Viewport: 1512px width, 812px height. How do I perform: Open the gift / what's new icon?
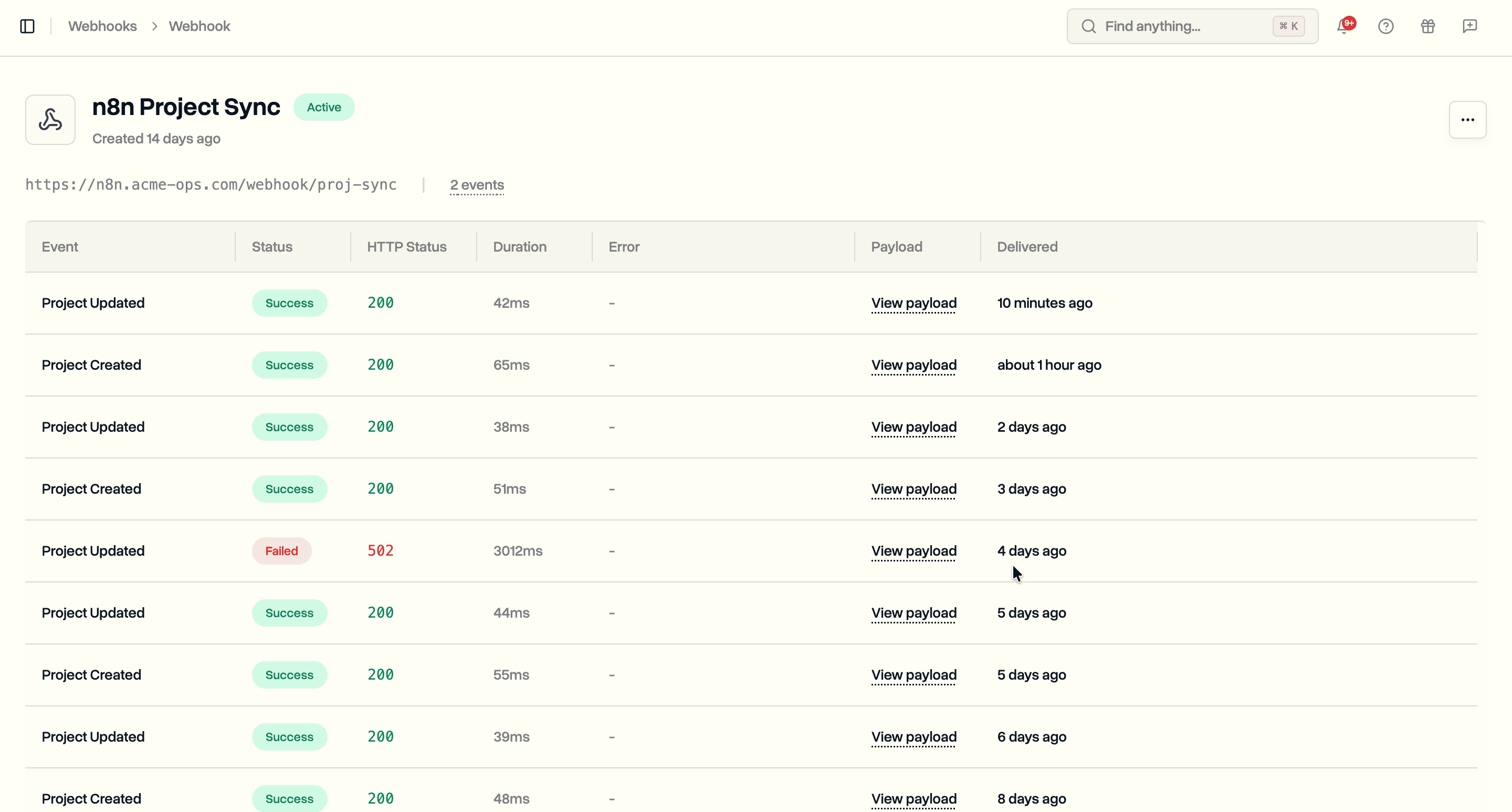pyautogui.click(x=1427, y=26)
